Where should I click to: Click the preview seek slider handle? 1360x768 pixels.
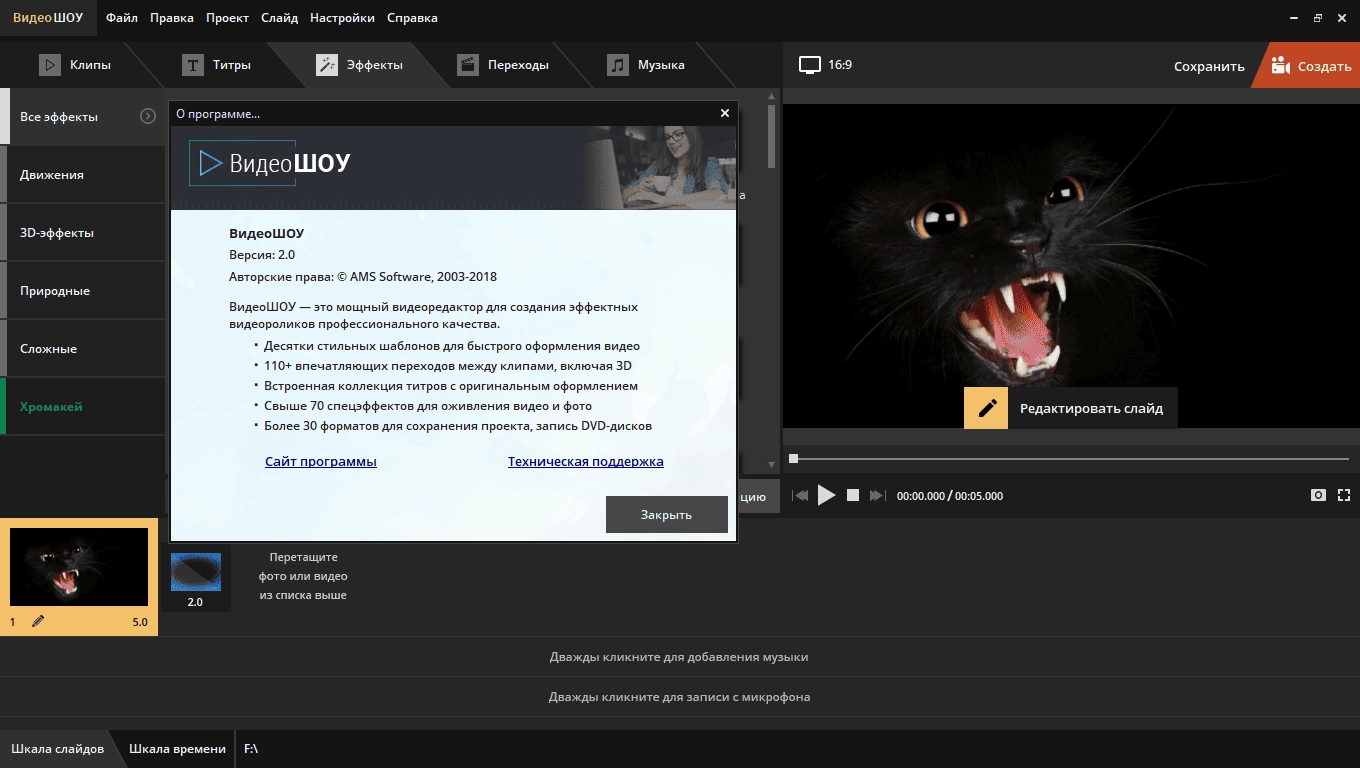(x=794, y=459)
